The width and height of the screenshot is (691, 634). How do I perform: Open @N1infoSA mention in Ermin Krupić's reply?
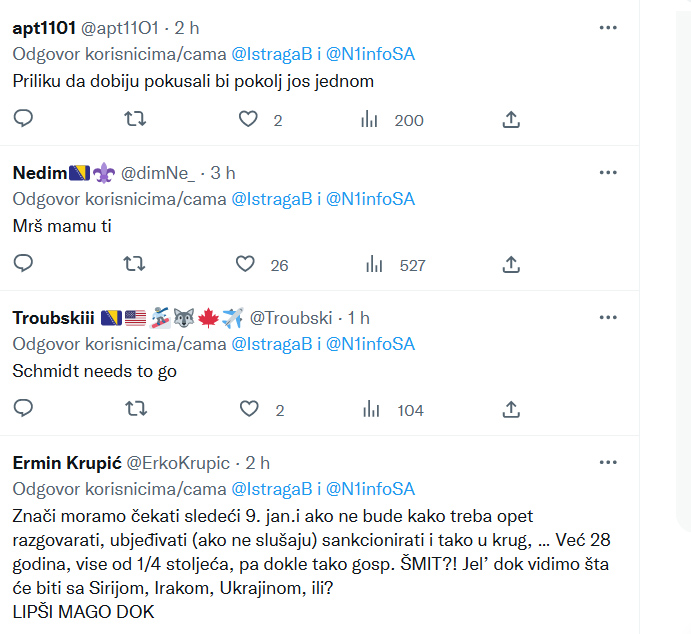pos(370,489)
